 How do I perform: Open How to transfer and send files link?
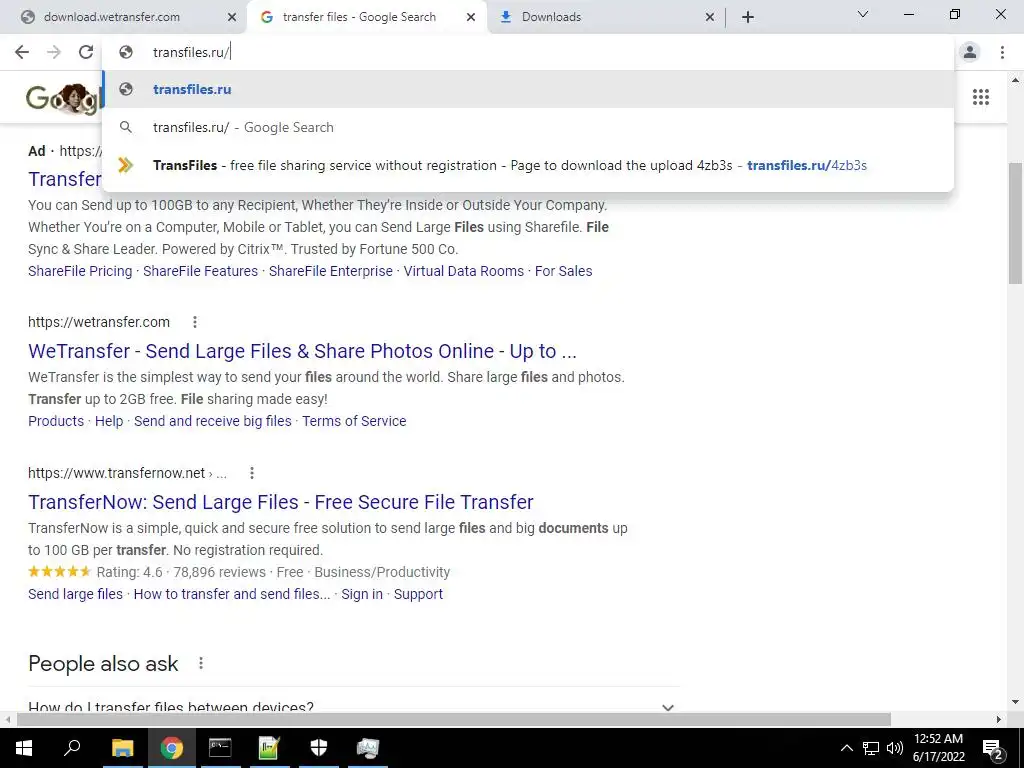pos(232,594)
